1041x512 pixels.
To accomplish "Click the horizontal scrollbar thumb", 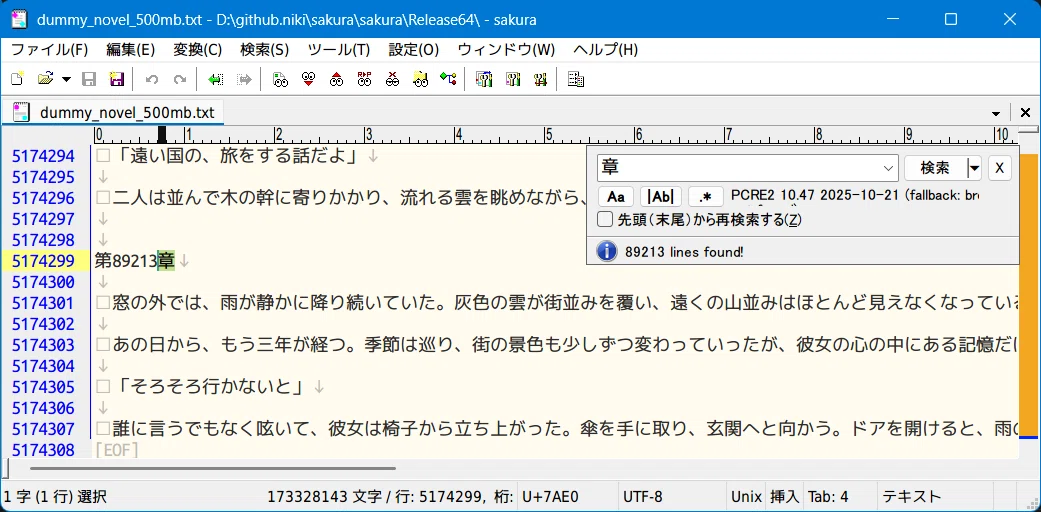I will pyautogui.click(x=212, y=468).
